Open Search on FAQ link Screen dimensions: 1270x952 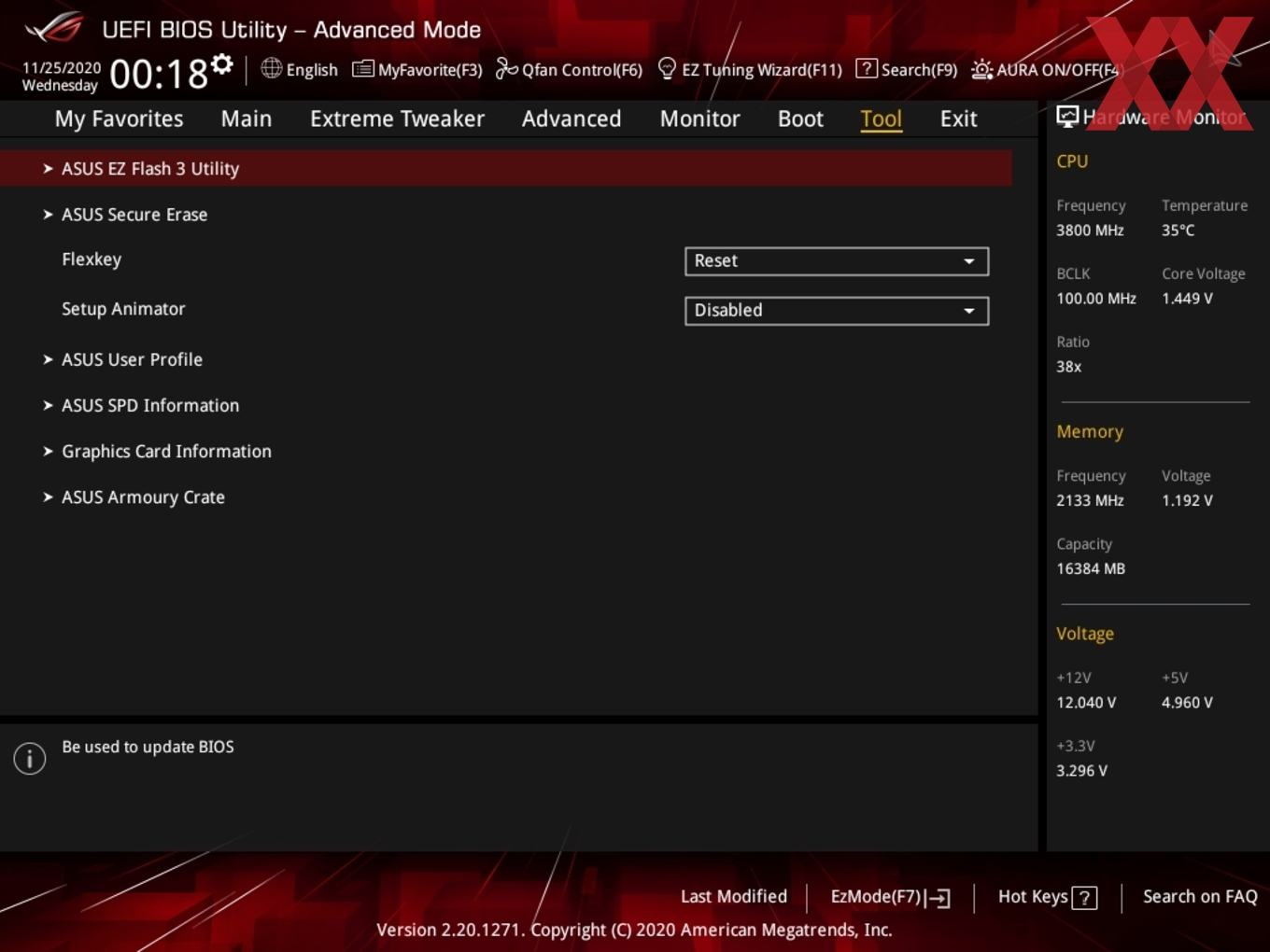pyautogui.click(x=1200, y=896)
